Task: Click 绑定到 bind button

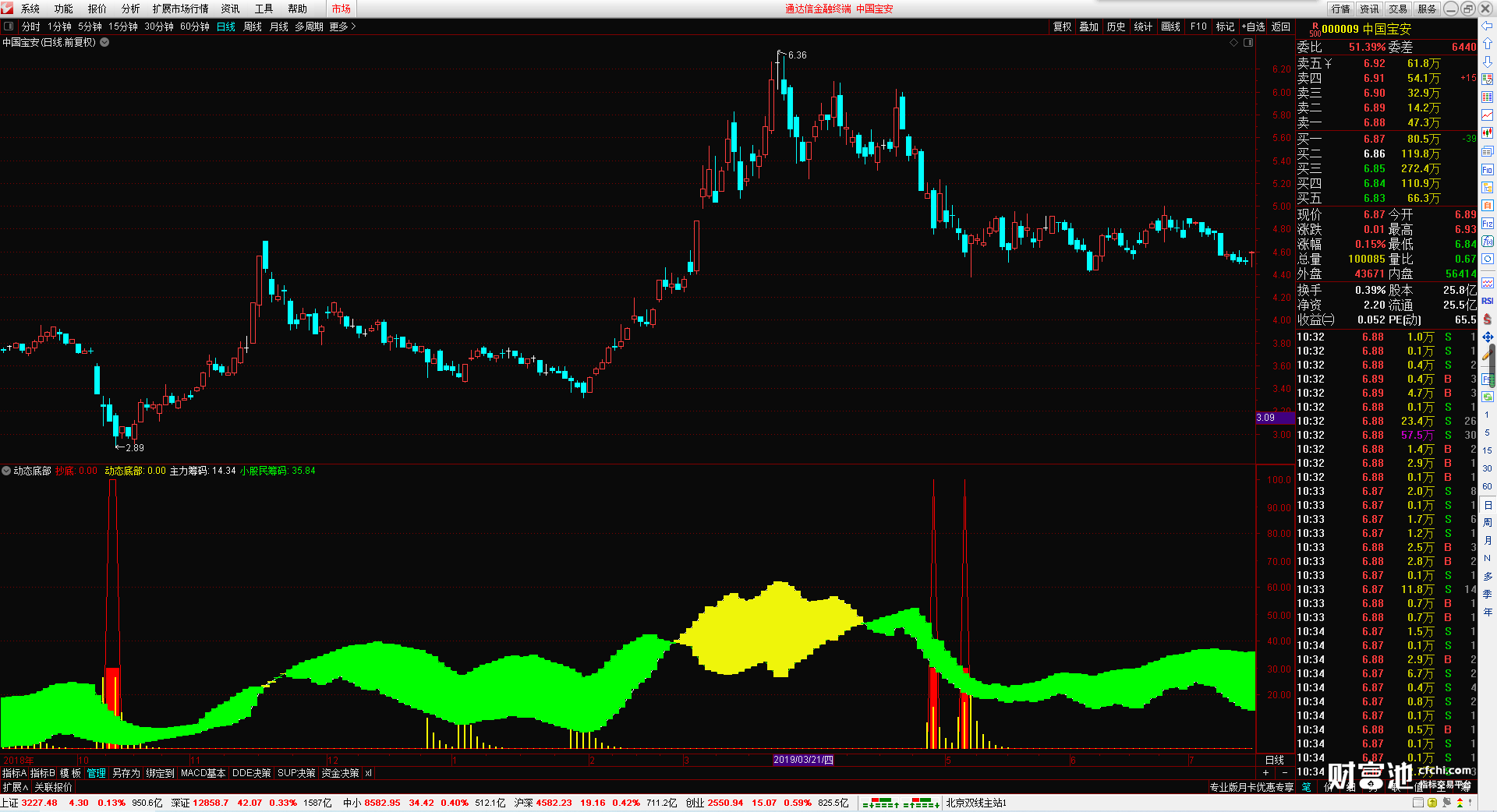Action: pos(160,773)
